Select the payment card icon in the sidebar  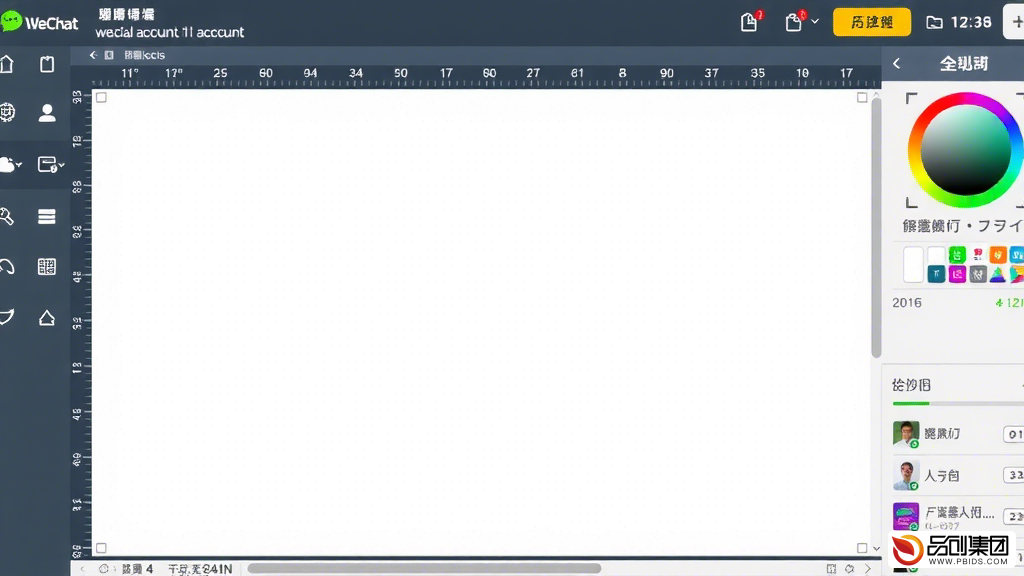(x=47, y=165)
